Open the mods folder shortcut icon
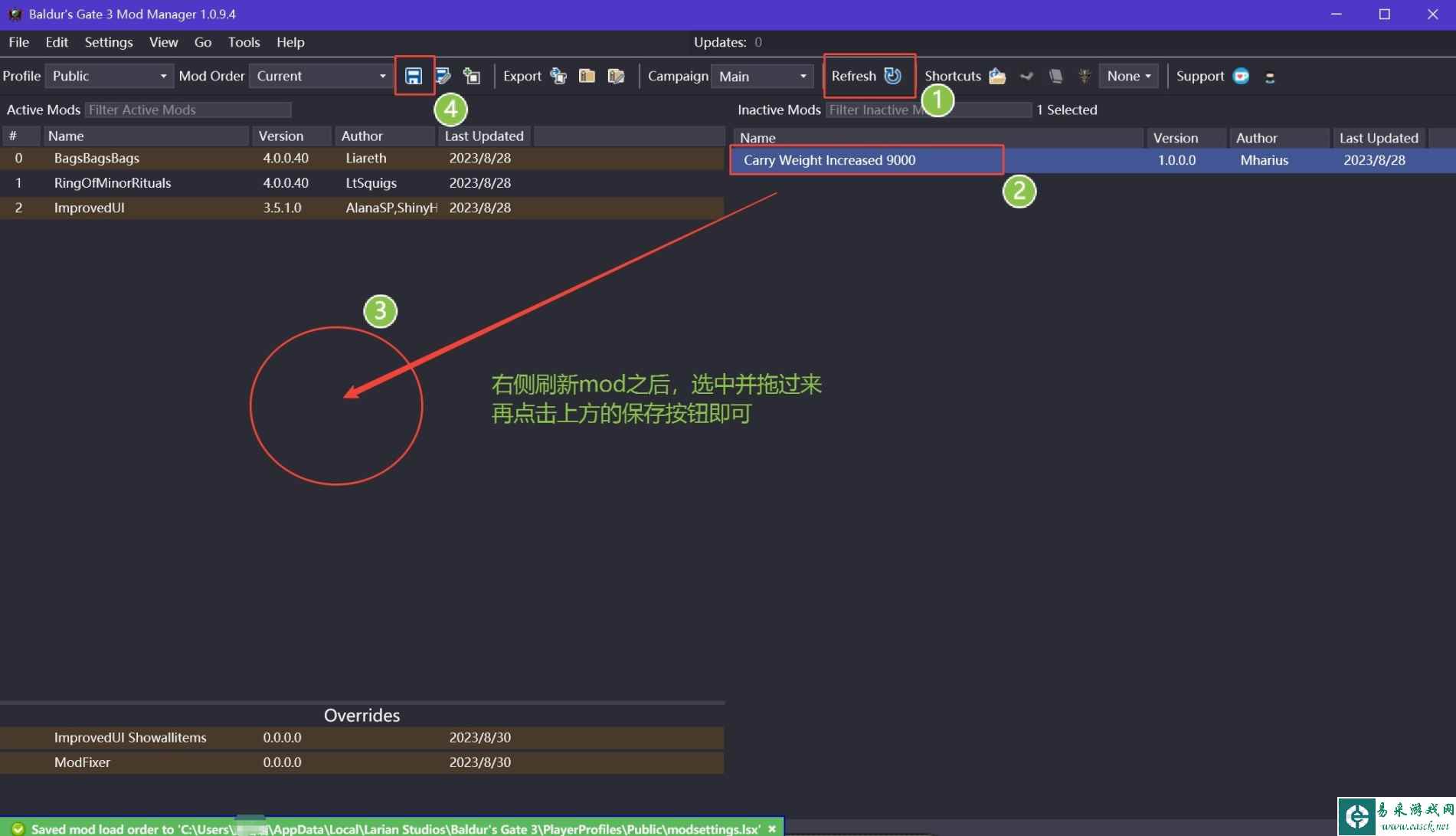This screenshot has height=836, width=1456. pos(997,76)
